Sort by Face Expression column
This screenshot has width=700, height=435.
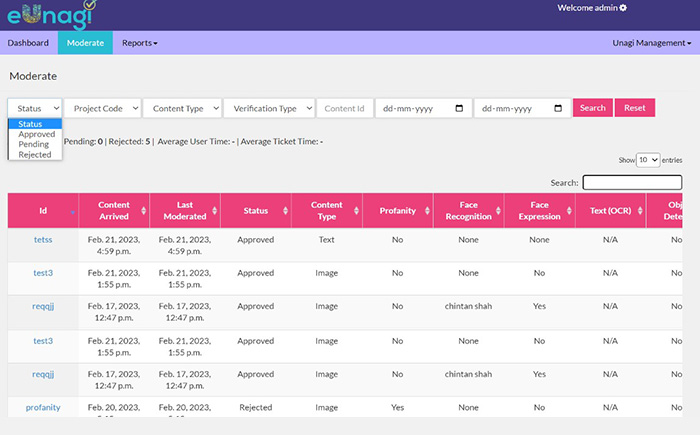[x=569, y=211]
